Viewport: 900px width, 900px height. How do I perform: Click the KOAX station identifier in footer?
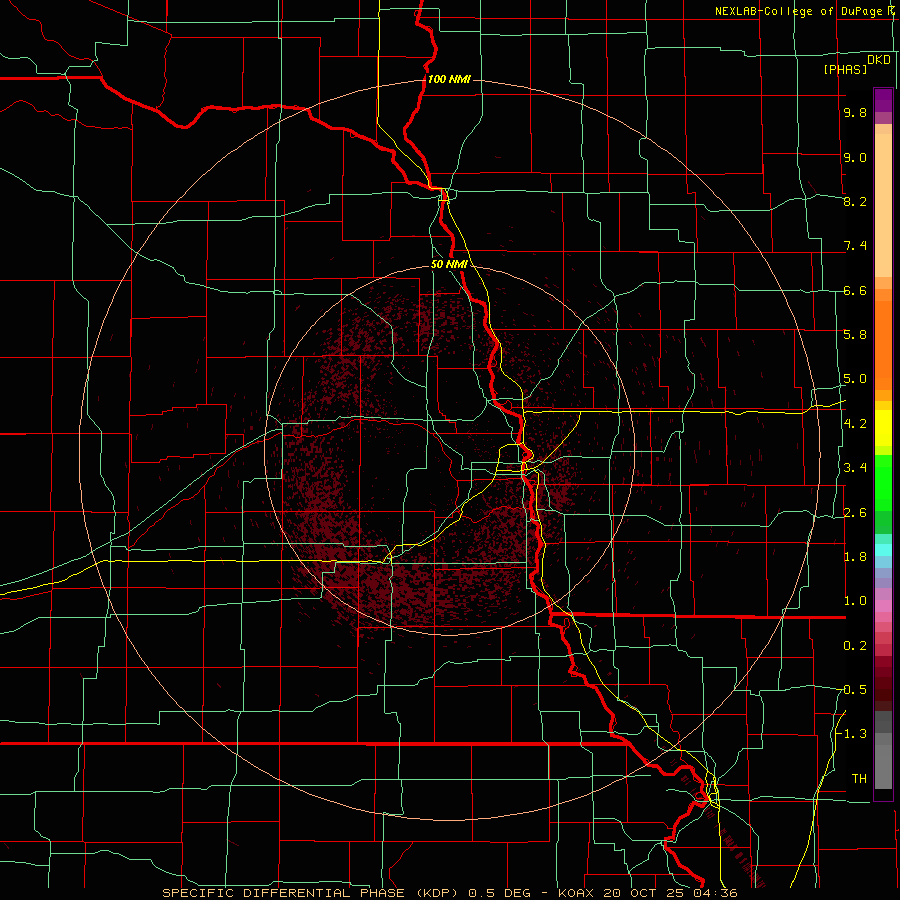tap(578, 893)
